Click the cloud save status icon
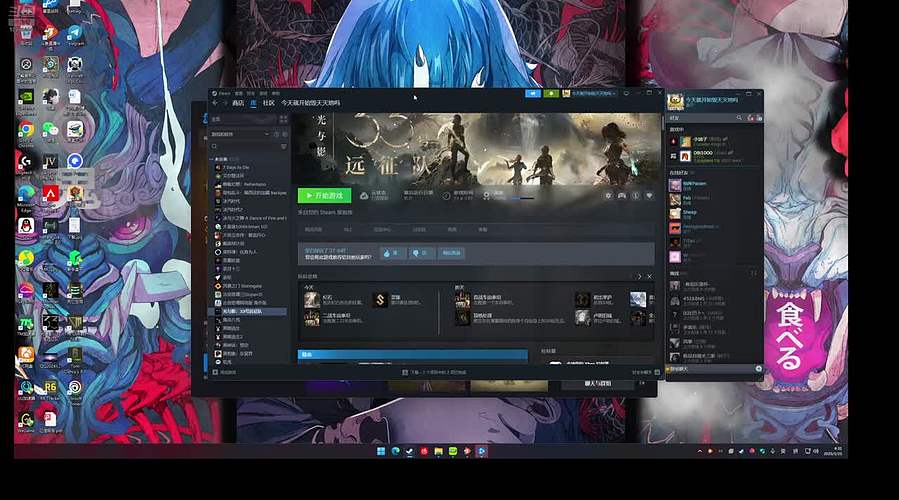899x500 pixels. tap(363, 196)
